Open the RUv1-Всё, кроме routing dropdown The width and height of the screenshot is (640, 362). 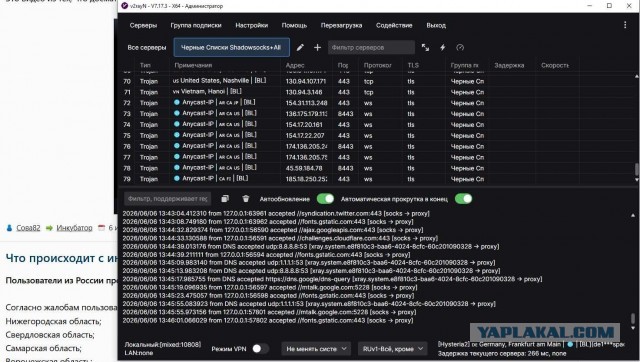tap(393, 349)
